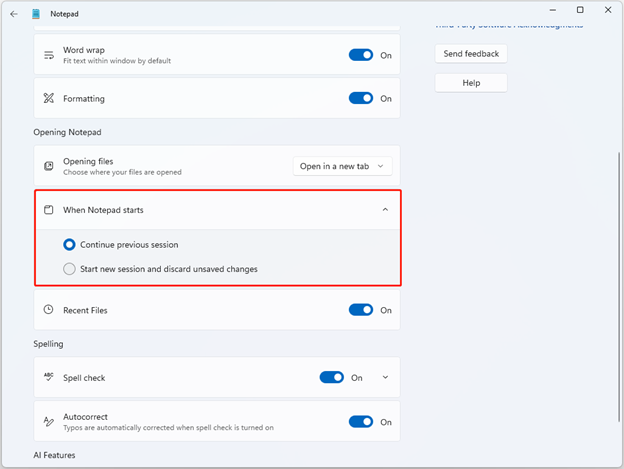The width and height of the screenshot is (624, 469).
Task: Click the Word wrap icon
Action: pos(49,55)
